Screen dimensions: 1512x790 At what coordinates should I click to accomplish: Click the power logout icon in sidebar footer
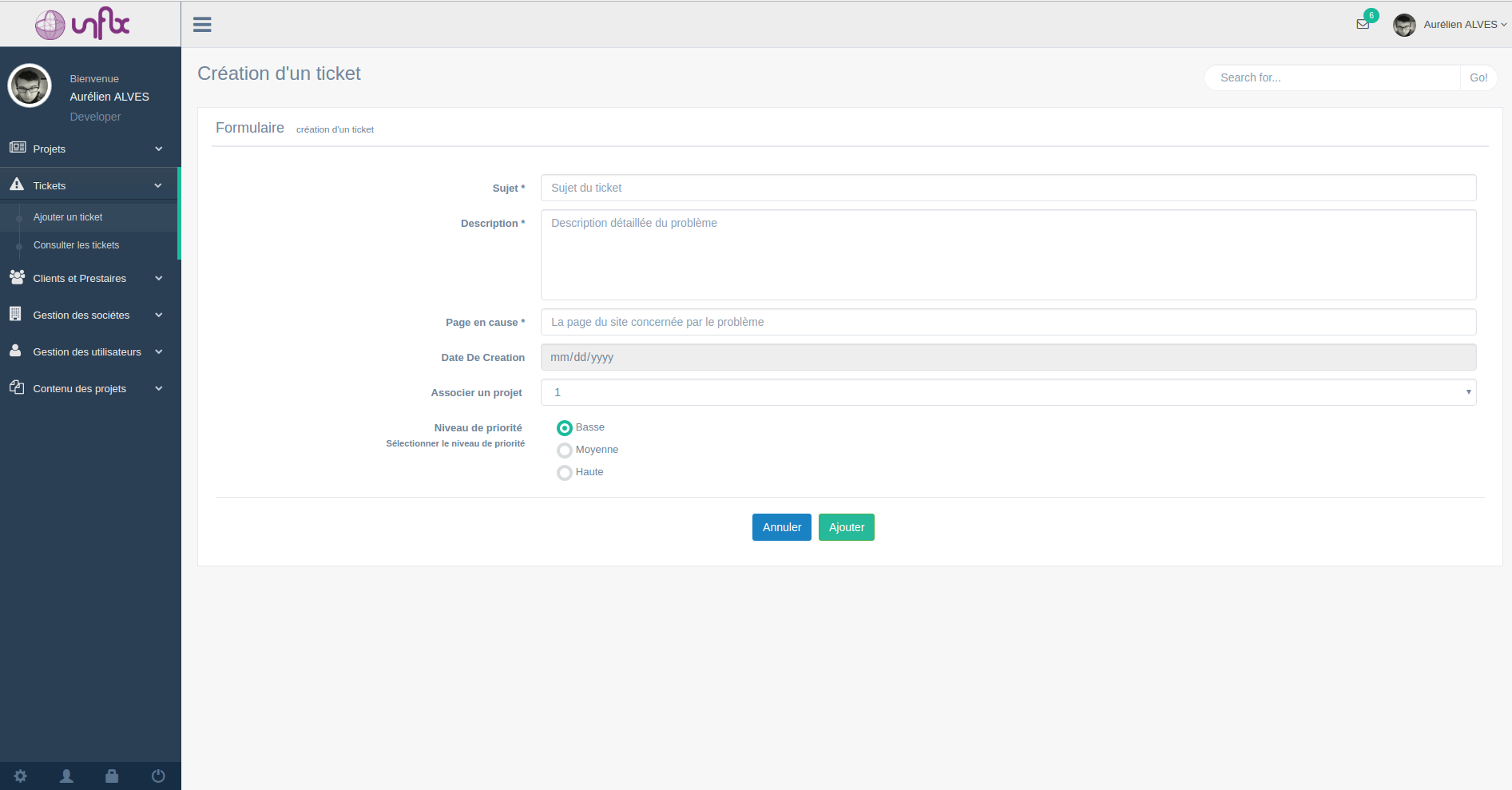158,776
